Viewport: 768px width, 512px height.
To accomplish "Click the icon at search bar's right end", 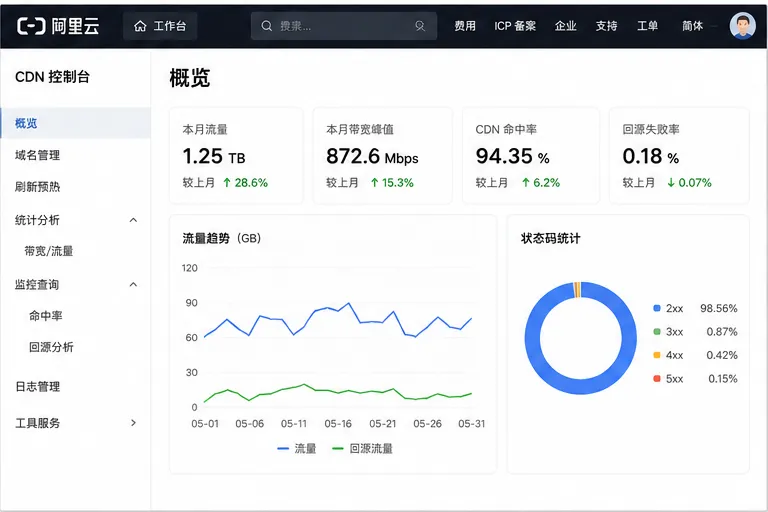I will tap(420, 26).
